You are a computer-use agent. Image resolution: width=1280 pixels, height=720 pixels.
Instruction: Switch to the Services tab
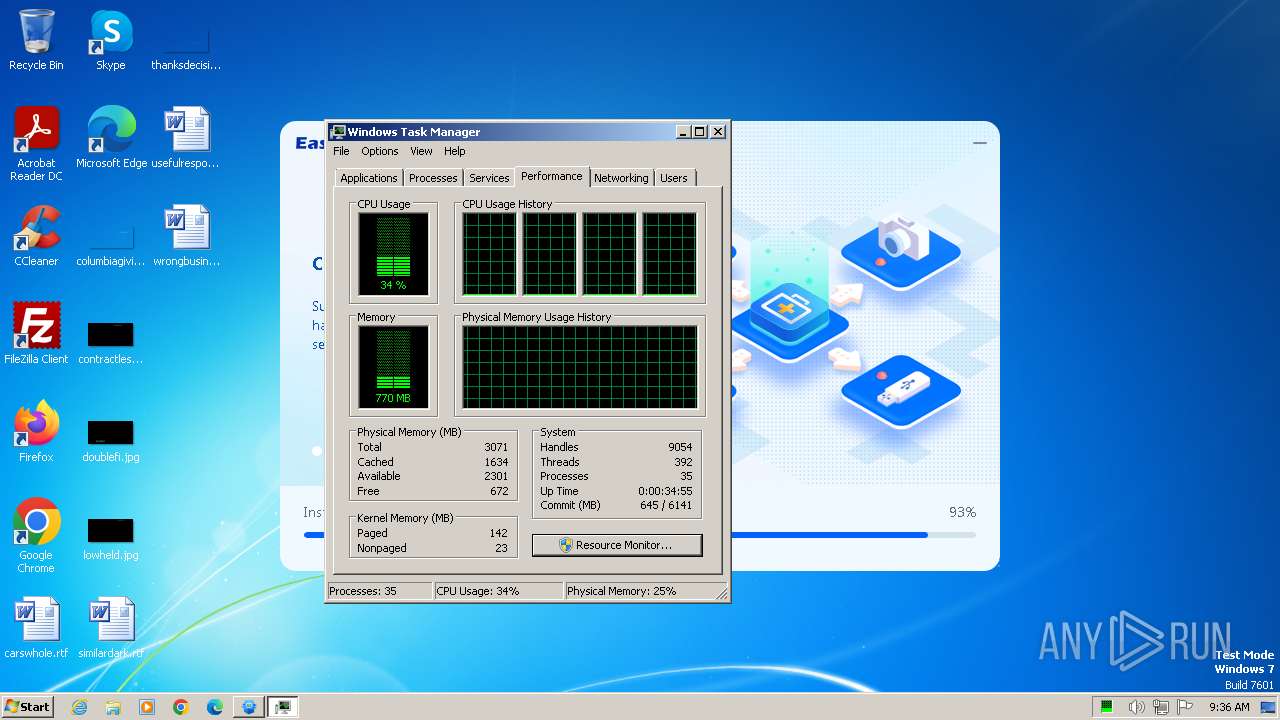pos(489,178)
